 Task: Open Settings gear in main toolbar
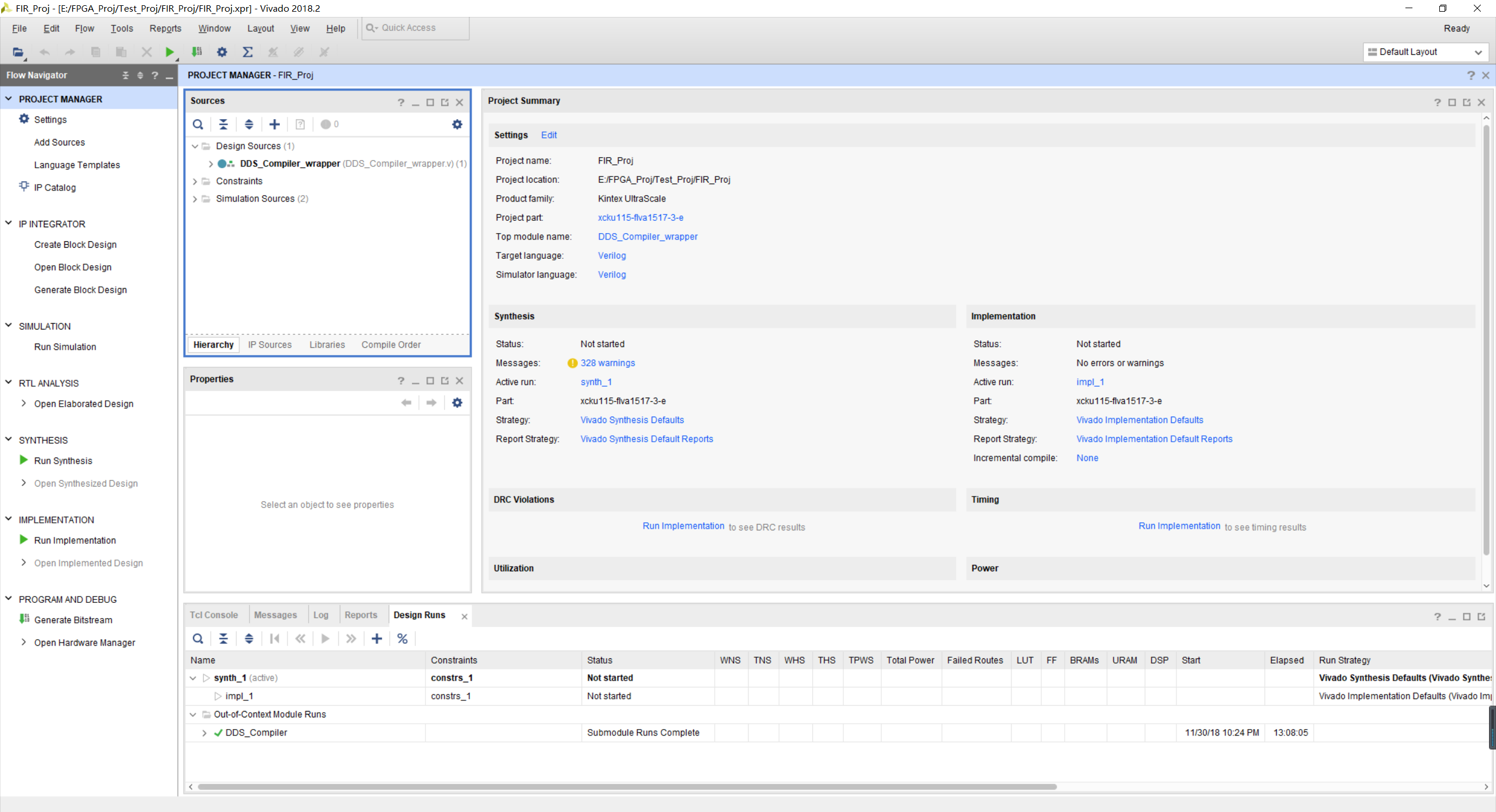click(x=222, y=52)
